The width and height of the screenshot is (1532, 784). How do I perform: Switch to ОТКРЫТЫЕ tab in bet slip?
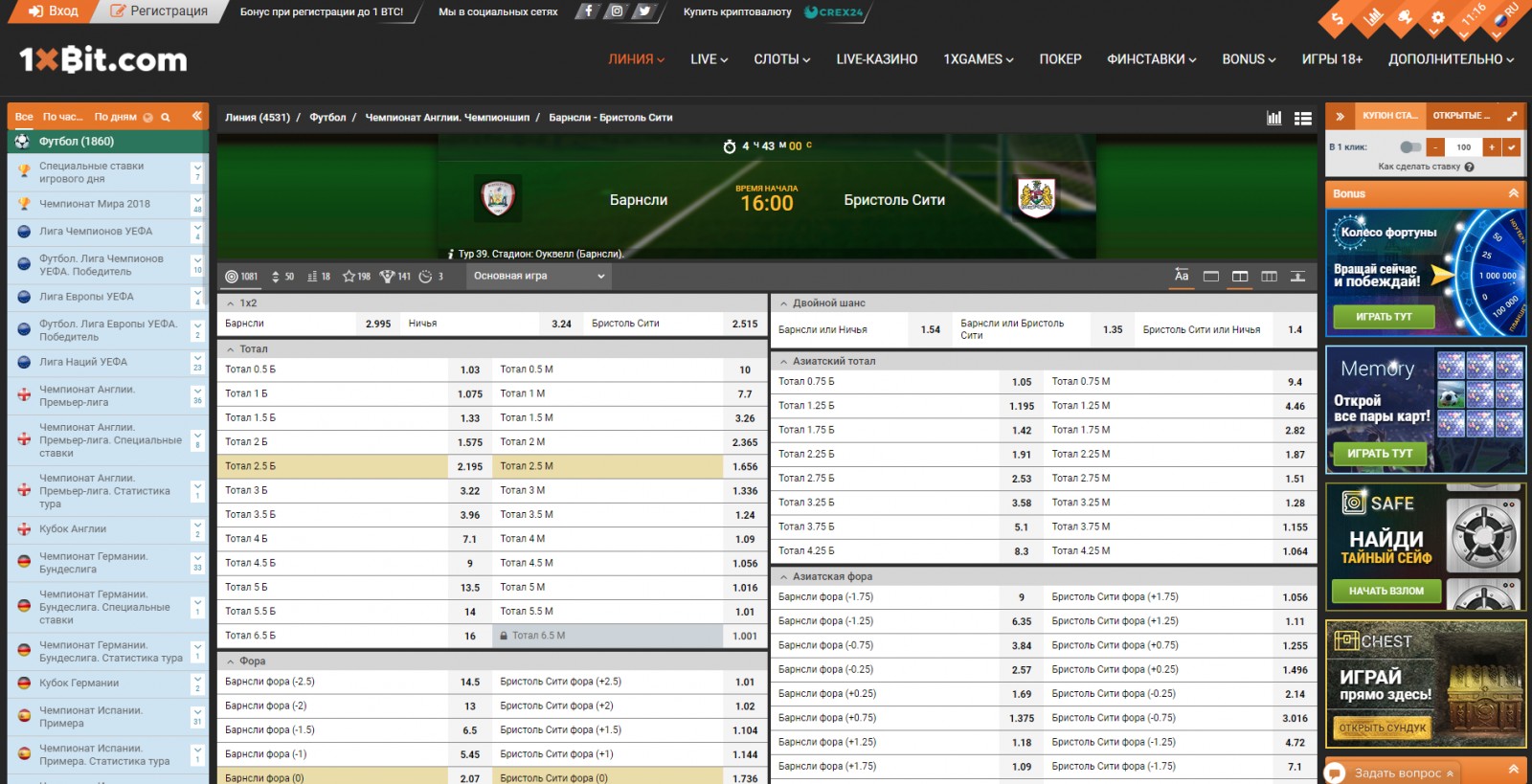click(1461, 116)
